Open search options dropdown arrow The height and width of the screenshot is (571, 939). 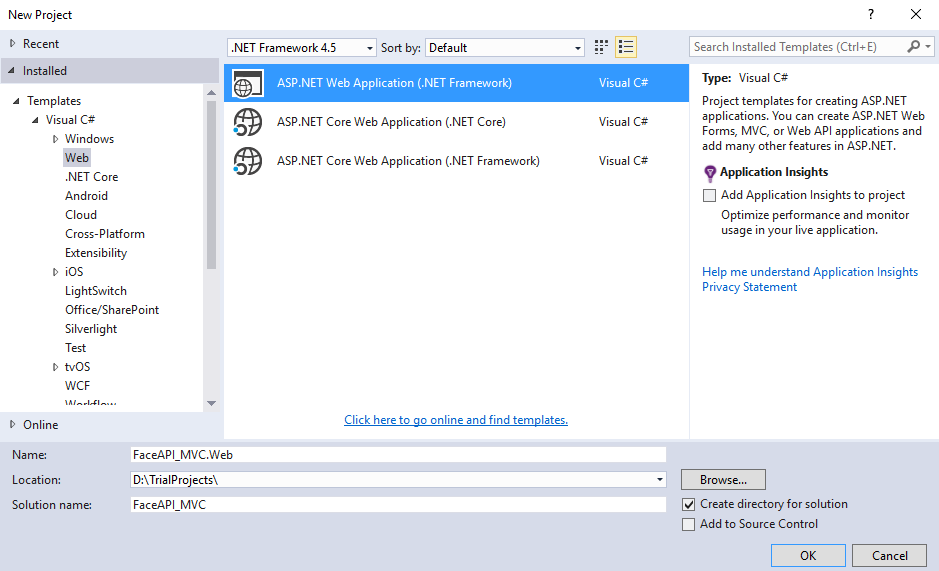tap(928, 47)
